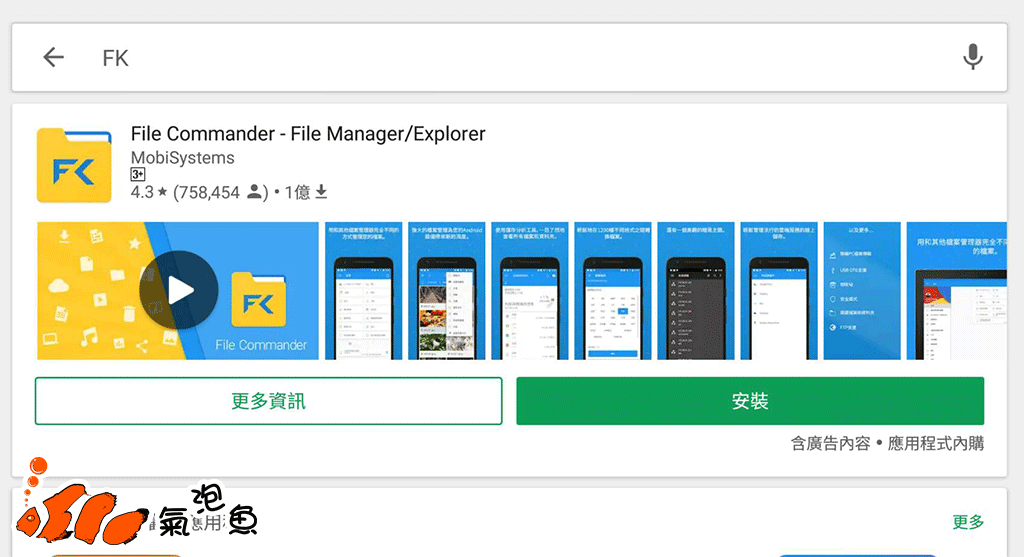Open the dark theme screenshot thumbnail
1024x557 pixels.
pyautogui.click(x=696, y=291)
